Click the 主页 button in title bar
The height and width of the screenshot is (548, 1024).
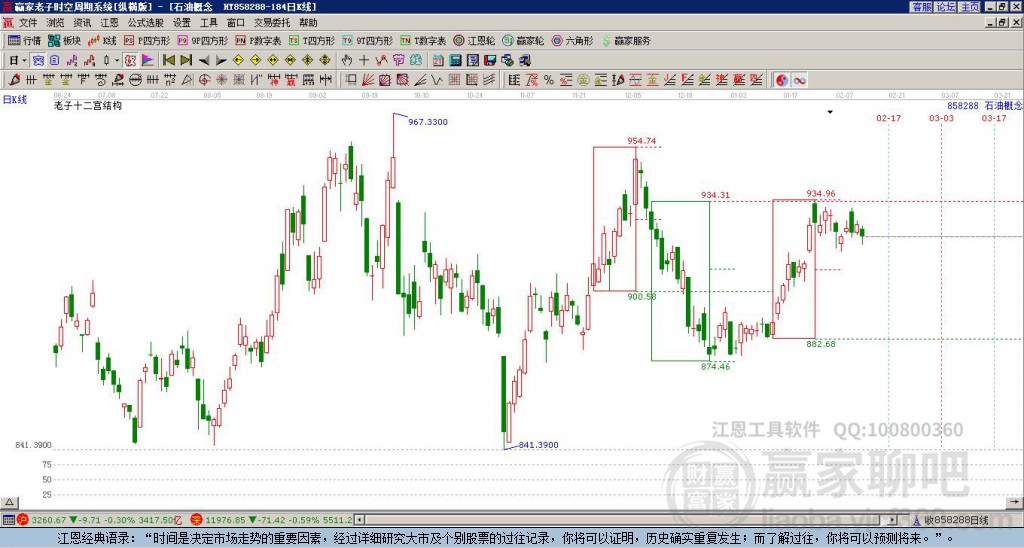point(969,7)
